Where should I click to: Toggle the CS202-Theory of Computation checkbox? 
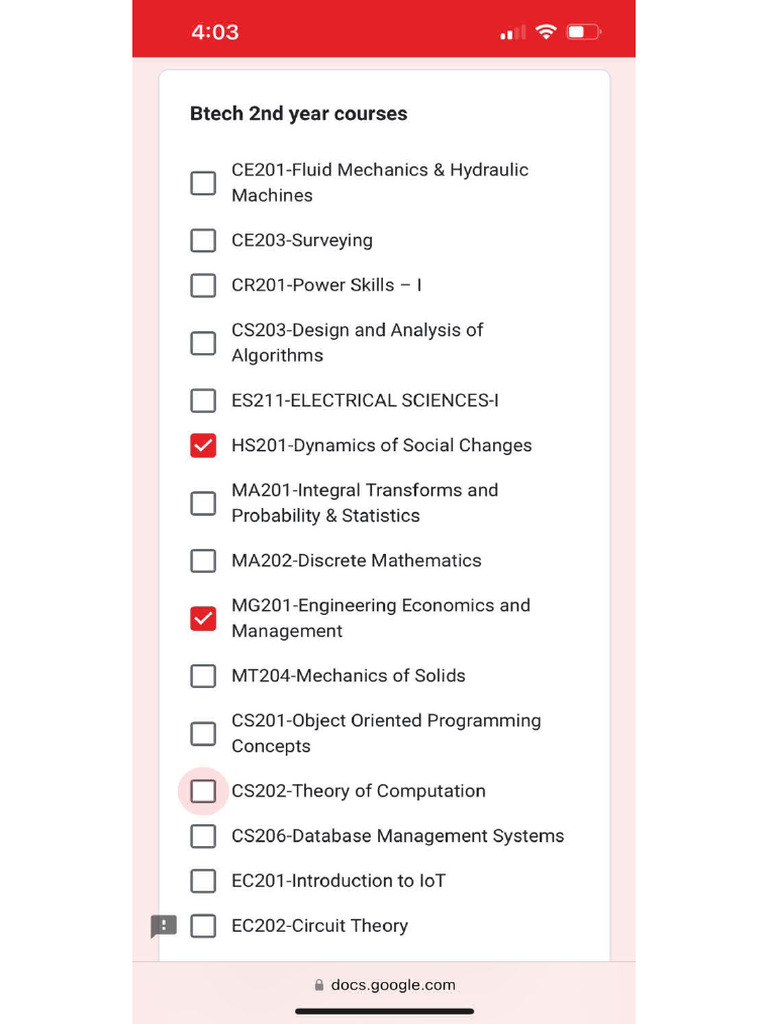203,791
